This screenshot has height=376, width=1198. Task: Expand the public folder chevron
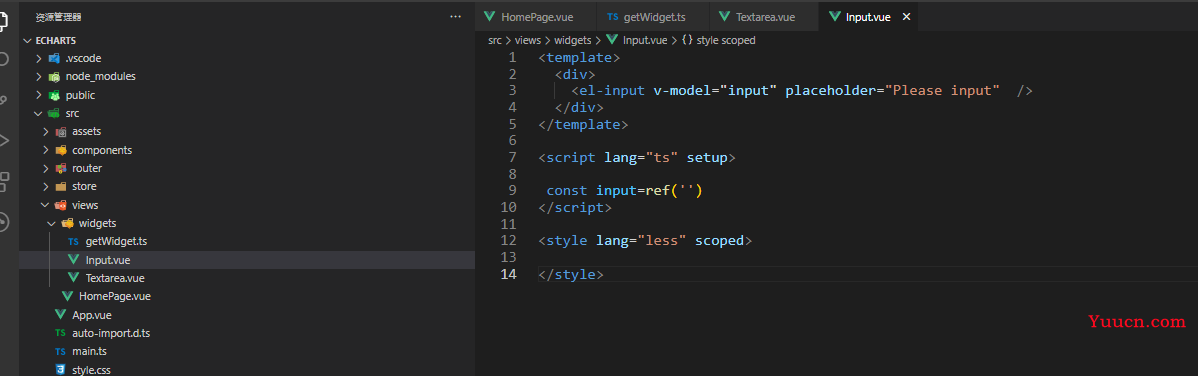[x=39, y=96]
